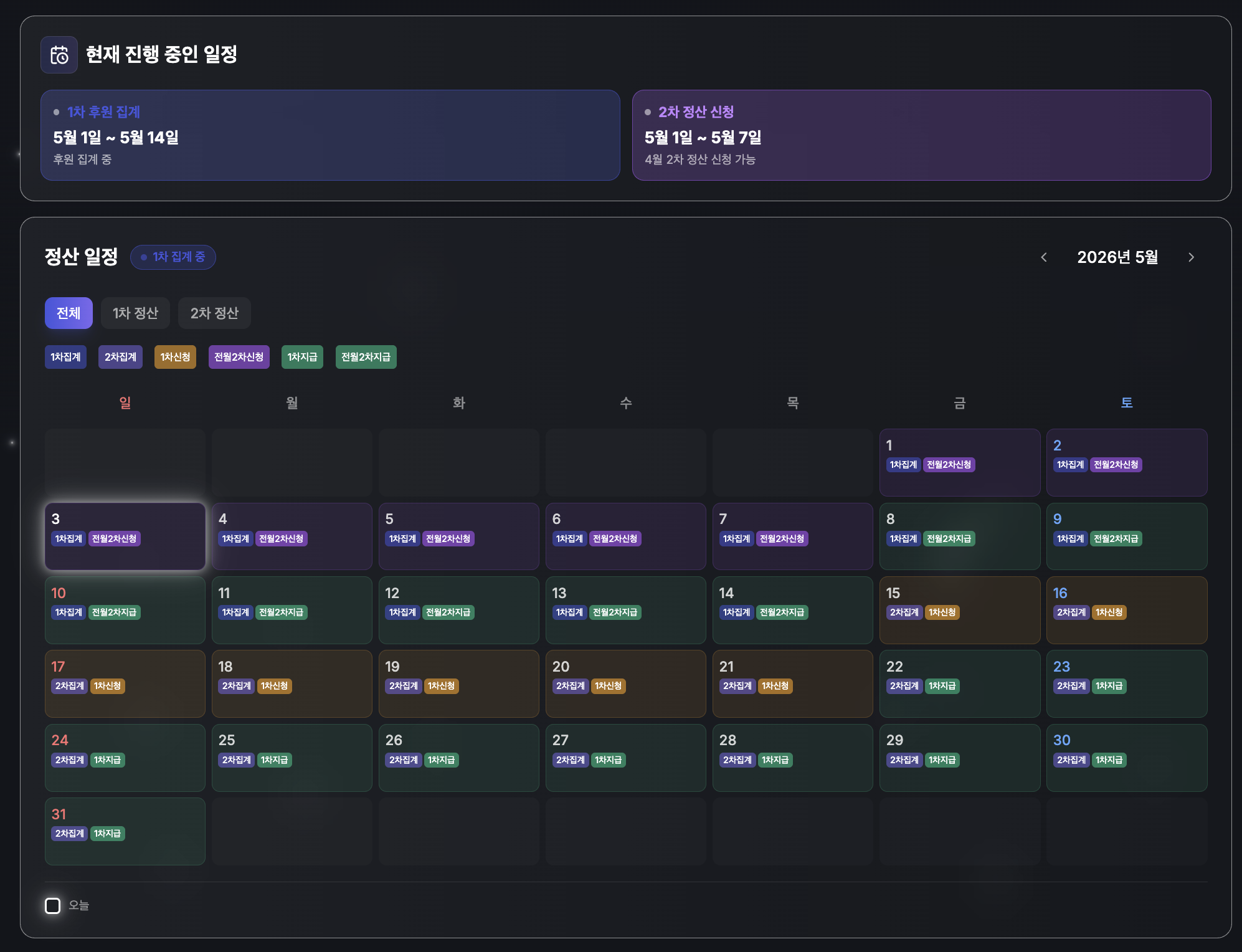Open the 2차 정산 신청 schedule card

tap(921, 135)
